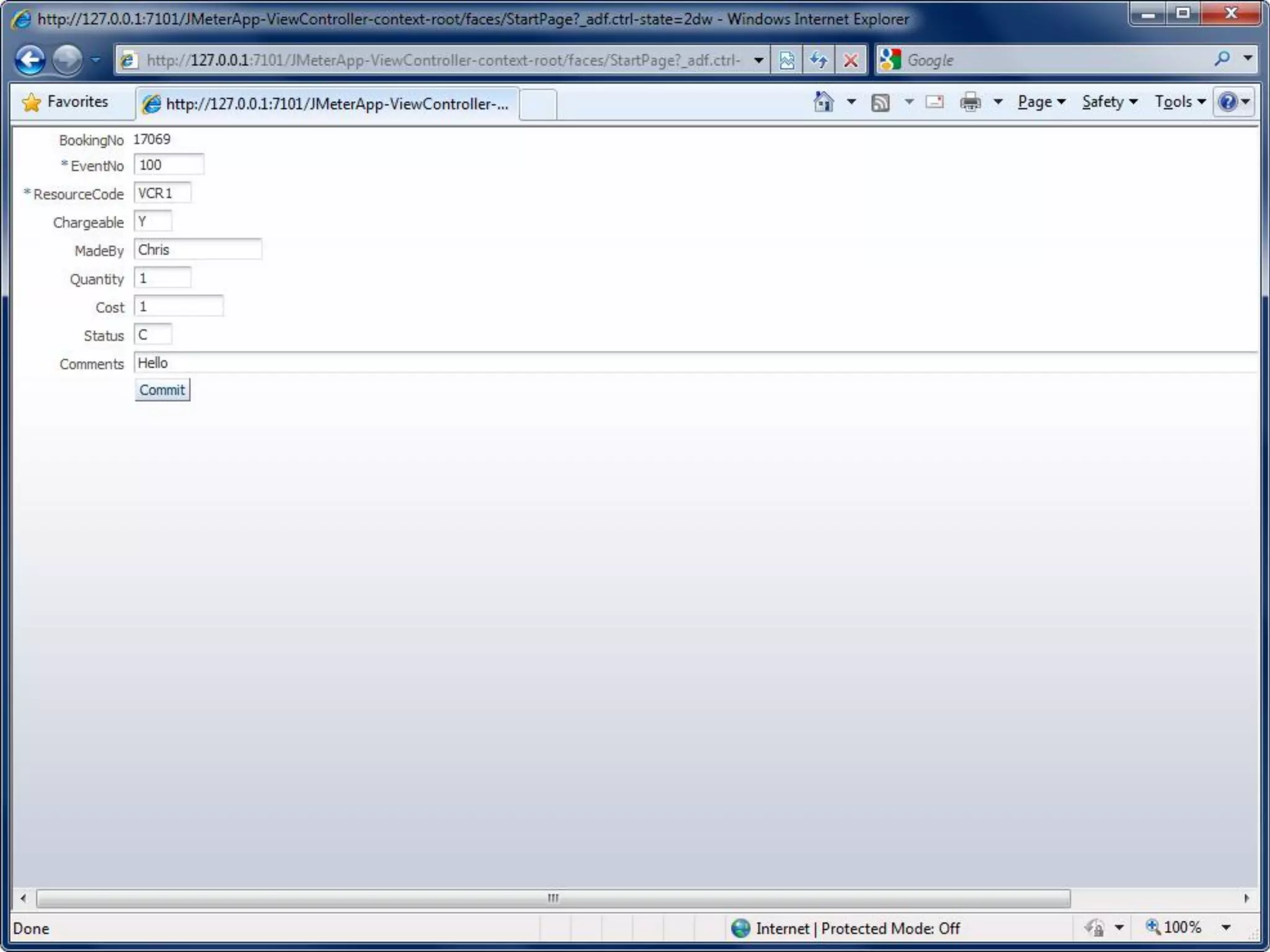
Task: Click the empty new tab button
Action: point(538,104)
